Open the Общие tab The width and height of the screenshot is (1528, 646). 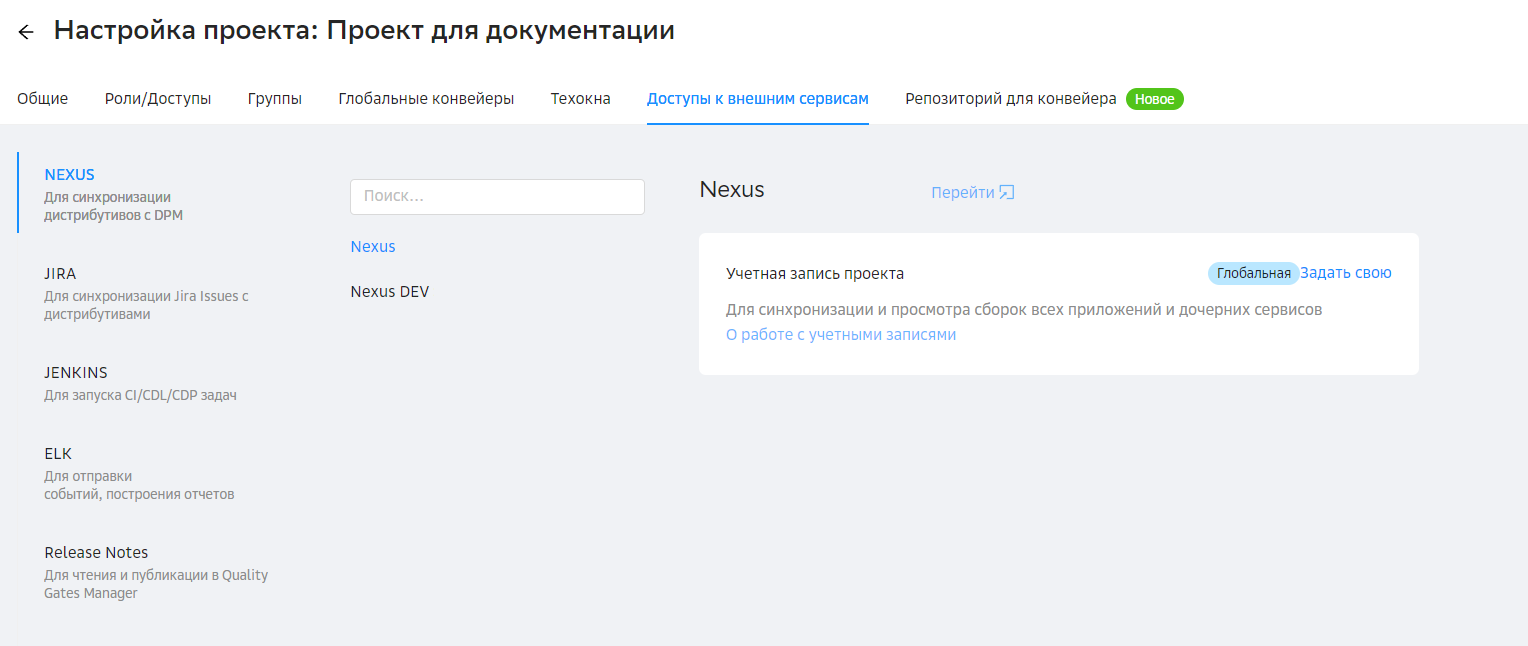tap(43, 99)
